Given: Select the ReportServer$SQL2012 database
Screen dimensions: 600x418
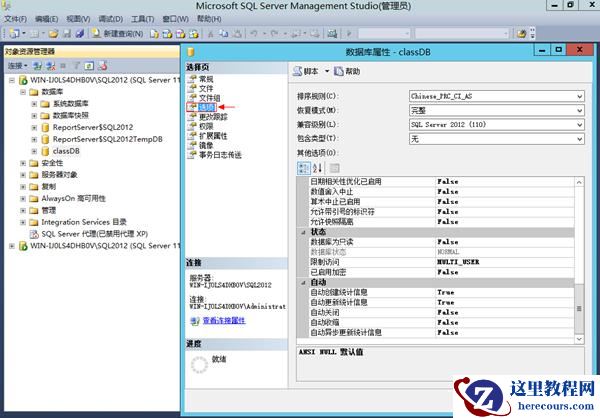Looking at the screenshot, I should [x=93, y=127].
